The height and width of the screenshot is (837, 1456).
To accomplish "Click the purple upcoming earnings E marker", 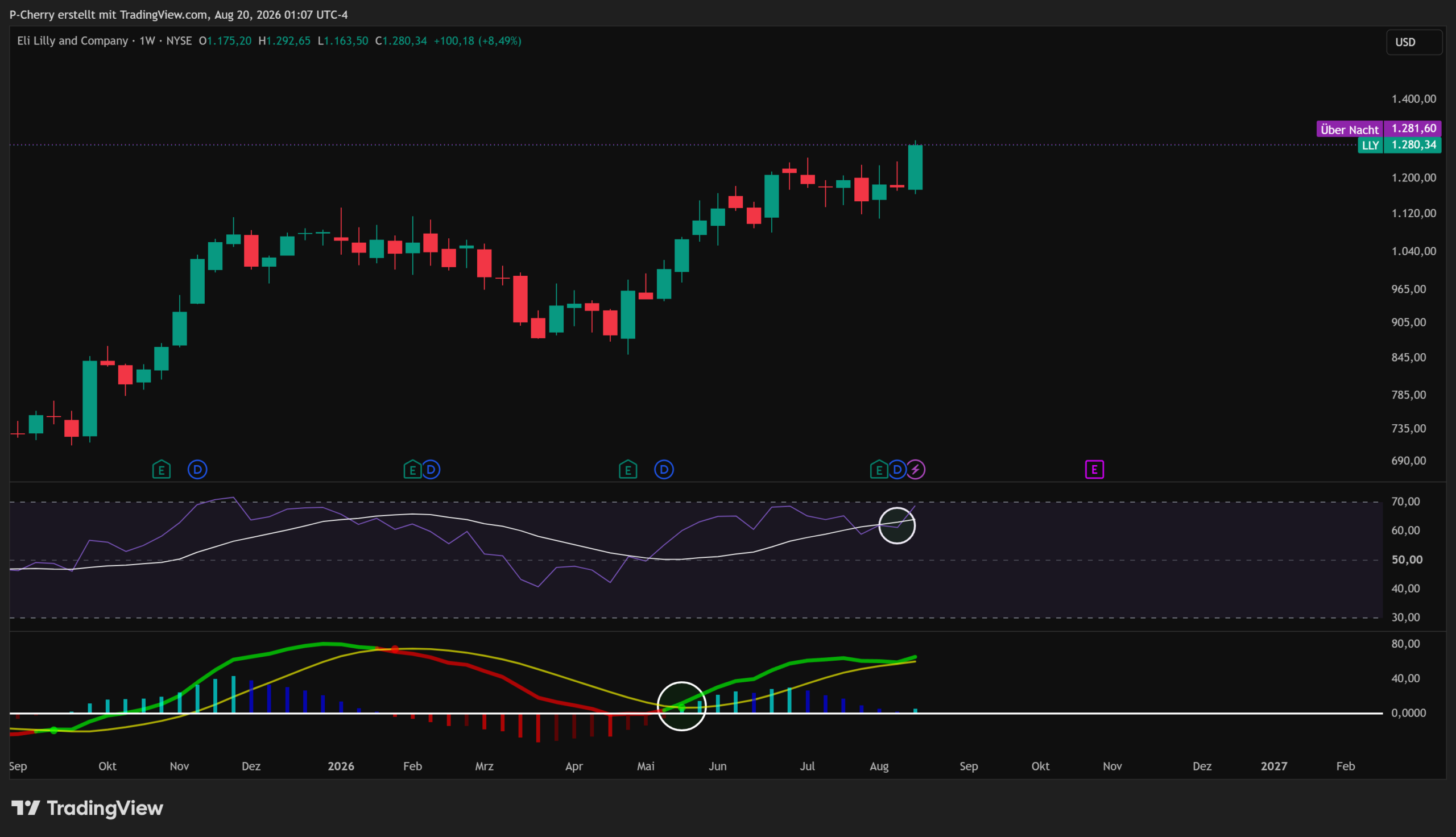I will [x=1094, y=470].
